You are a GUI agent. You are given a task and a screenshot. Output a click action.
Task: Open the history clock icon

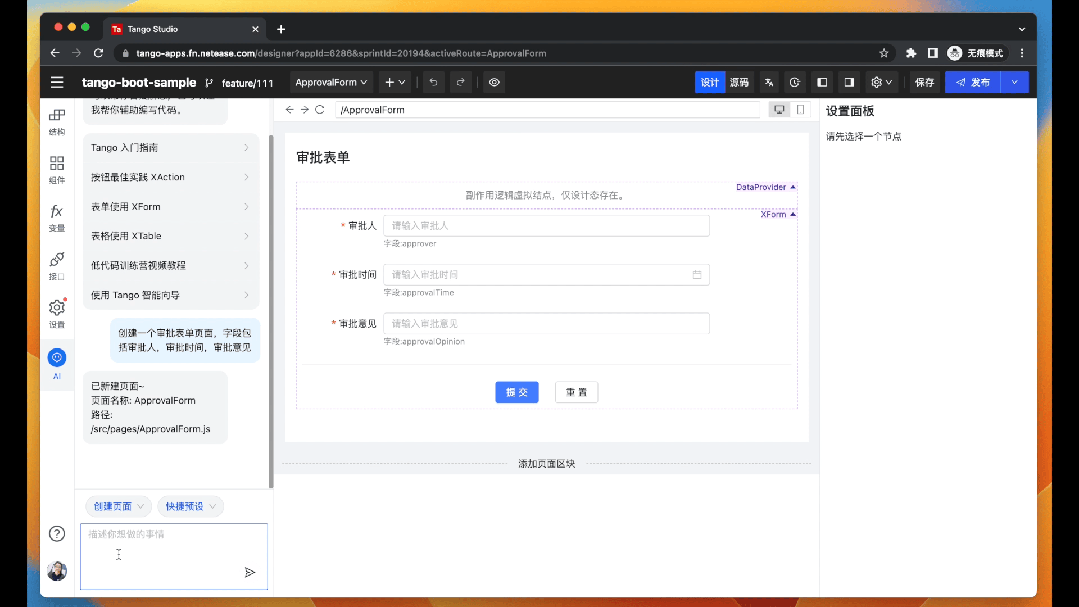point(795,83)
